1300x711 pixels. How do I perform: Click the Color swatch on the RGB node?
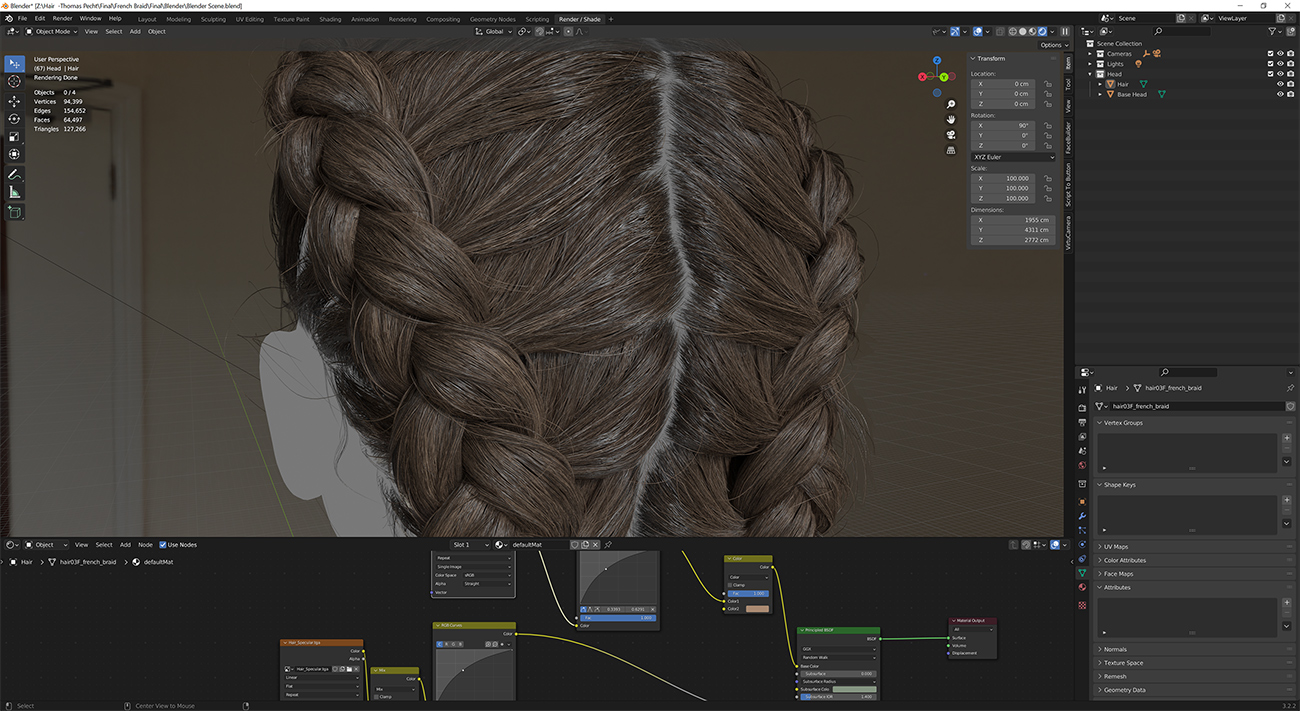point(758,607)
